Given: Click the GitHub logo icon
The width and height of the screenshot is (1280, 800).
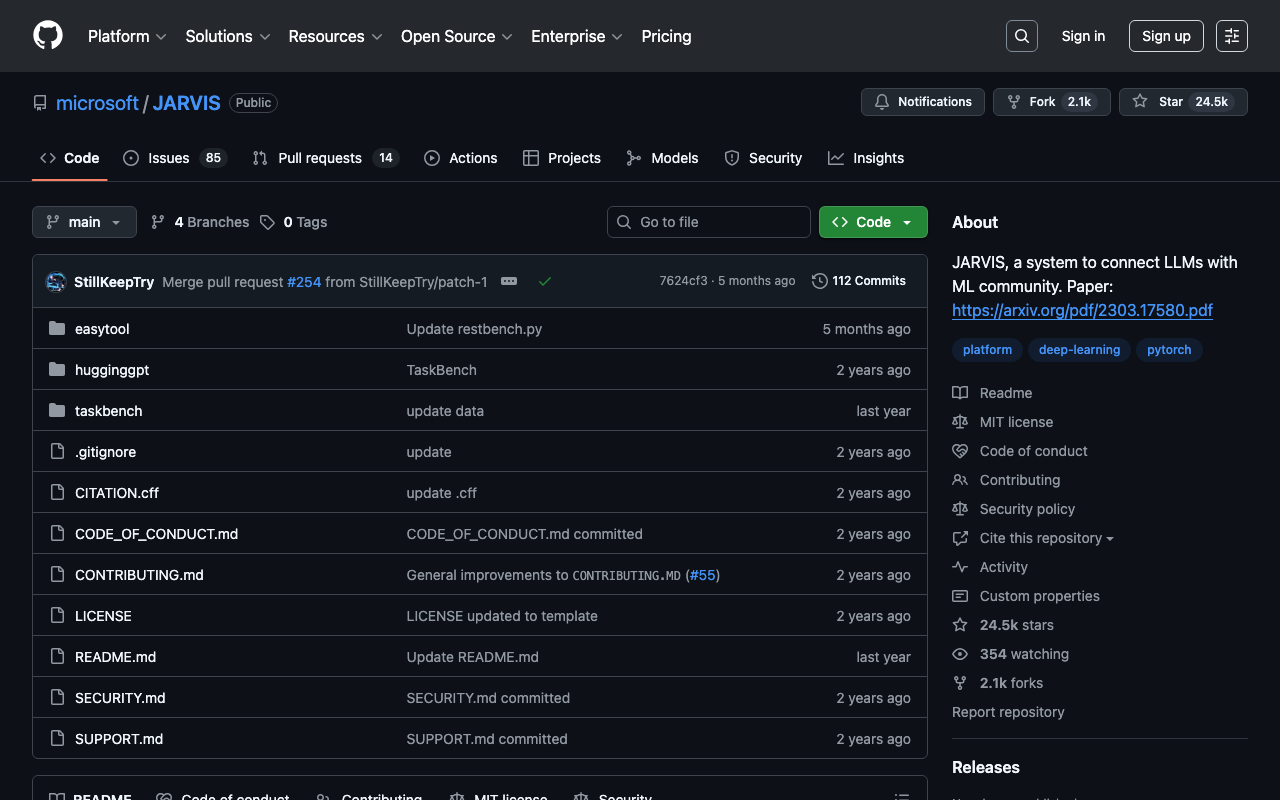Looking at the screenshot, I should click(x=48, y=36).
